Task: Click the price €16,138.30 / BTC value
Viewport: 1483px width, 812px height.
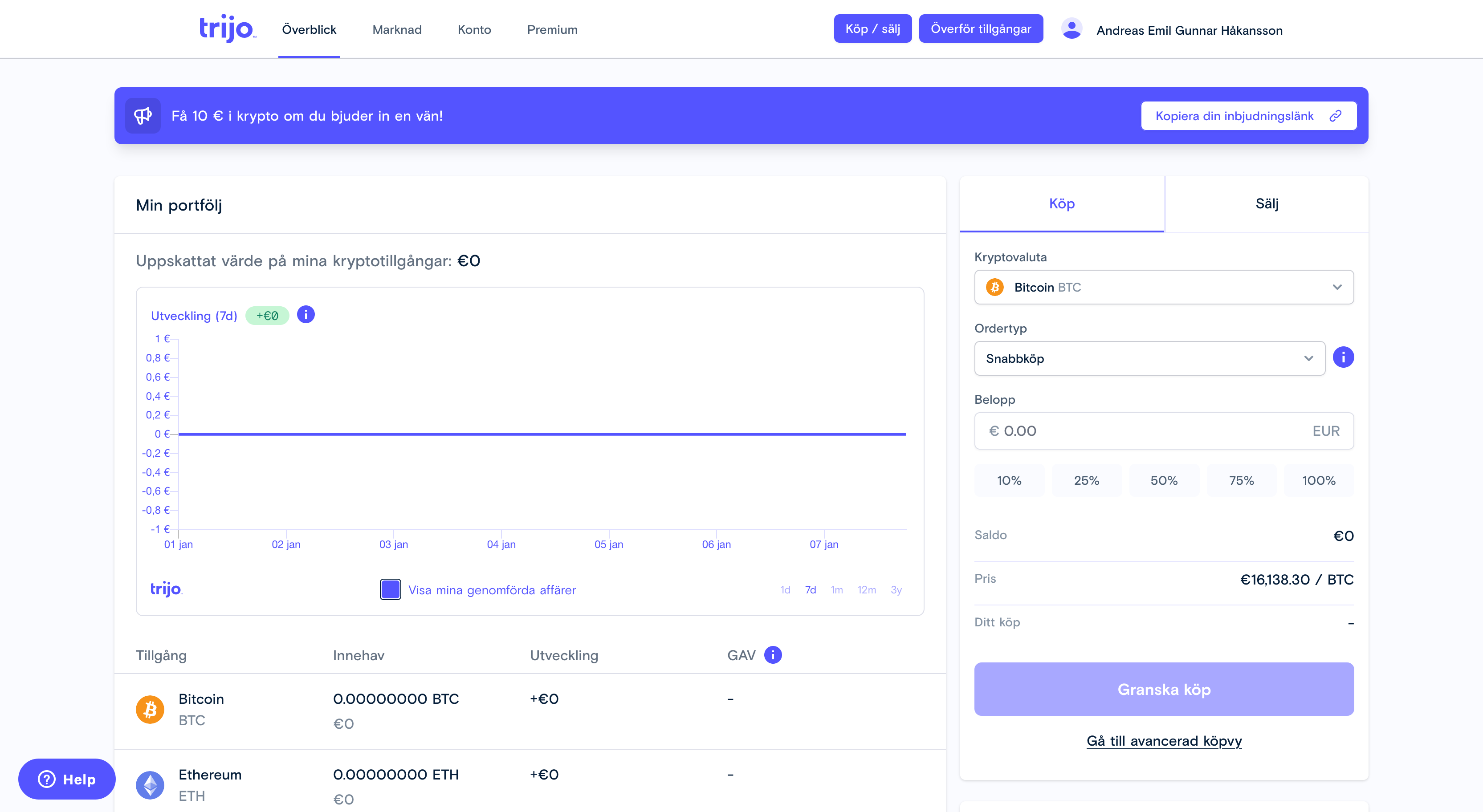Action: coord(1296,580)
